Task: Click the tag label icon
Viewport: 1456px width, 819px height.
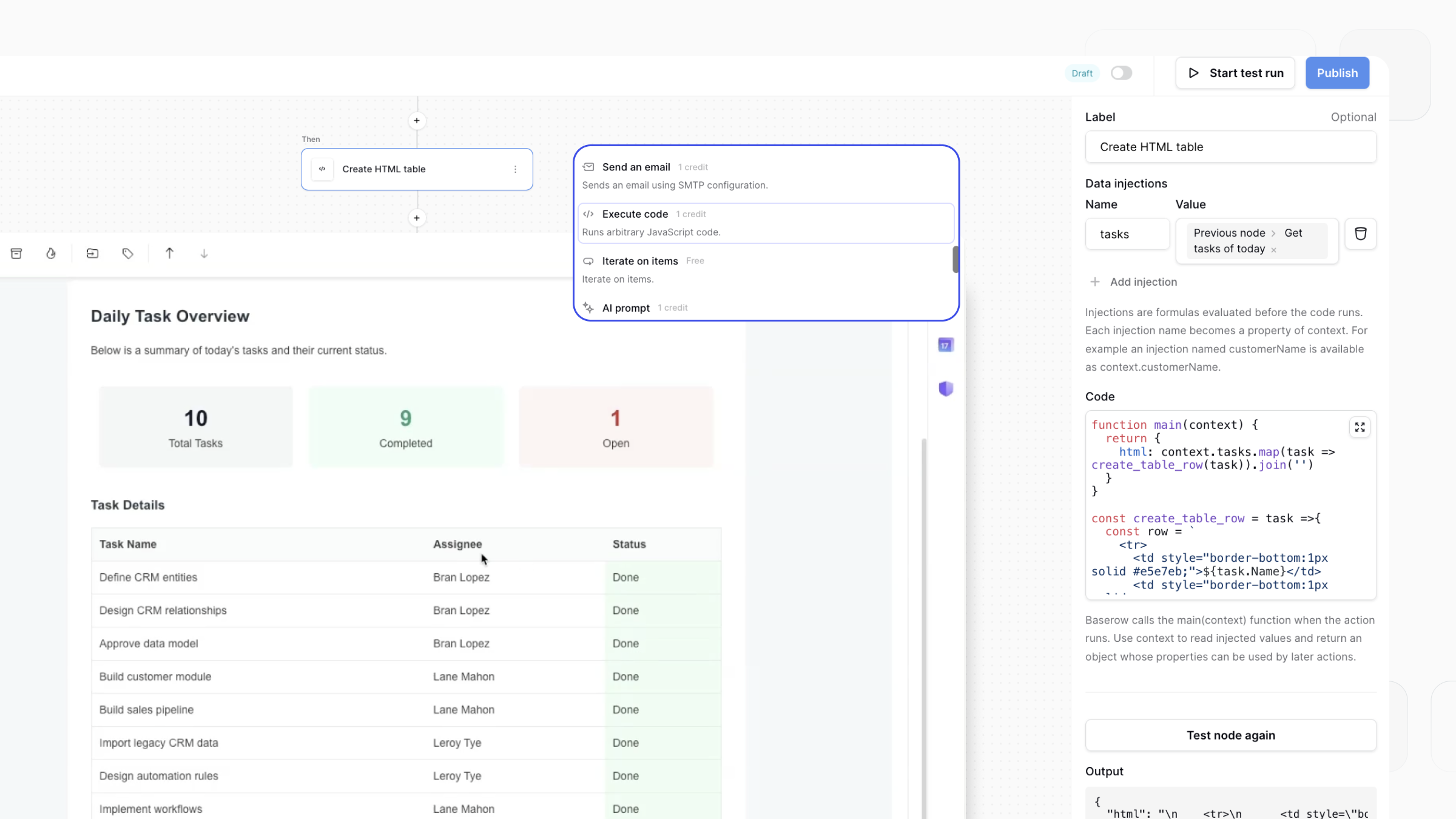Action: (x=128, y=254)
